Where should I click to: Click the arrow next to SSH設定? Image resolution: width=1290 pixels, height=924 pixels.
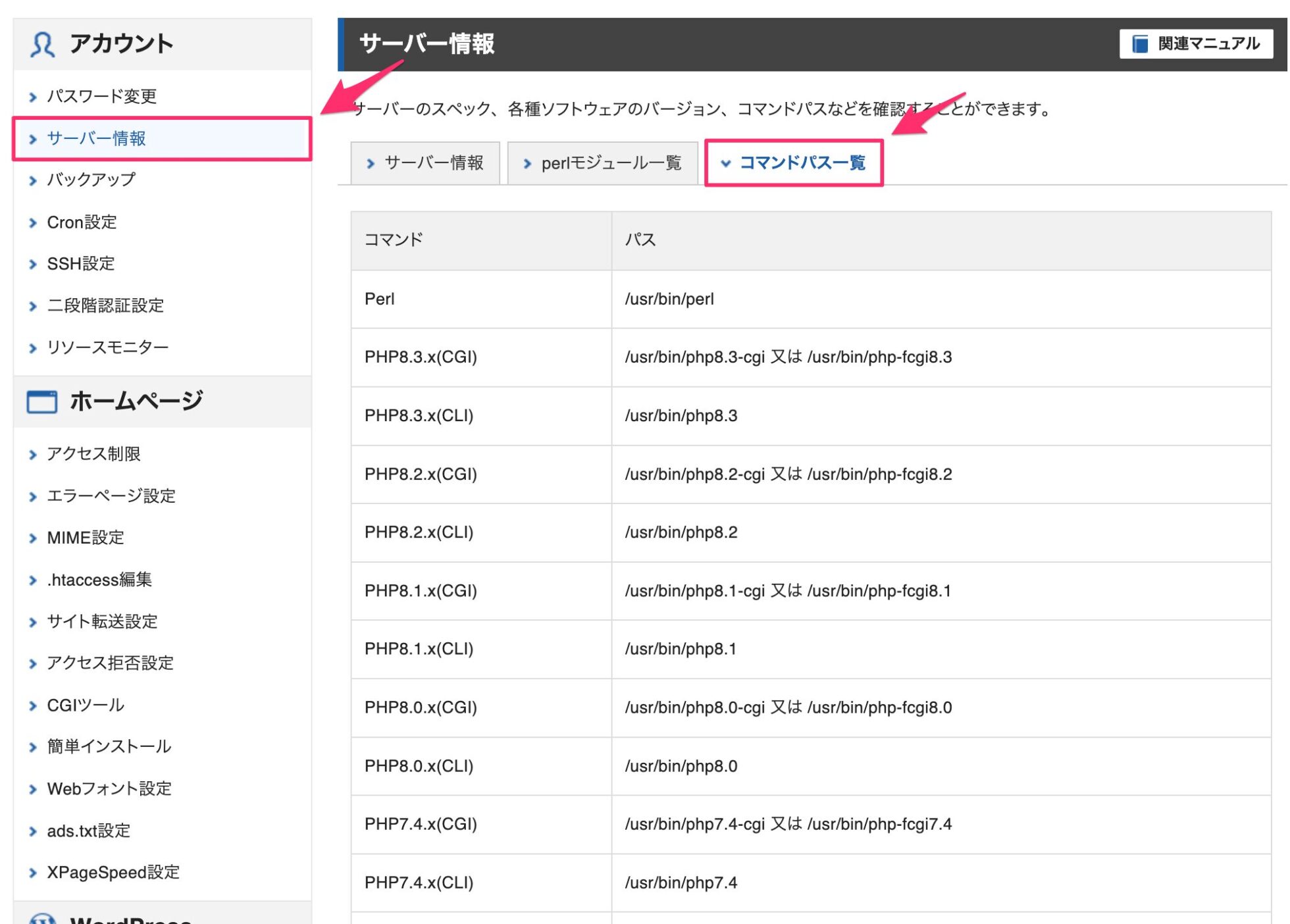tap(33, 265)
